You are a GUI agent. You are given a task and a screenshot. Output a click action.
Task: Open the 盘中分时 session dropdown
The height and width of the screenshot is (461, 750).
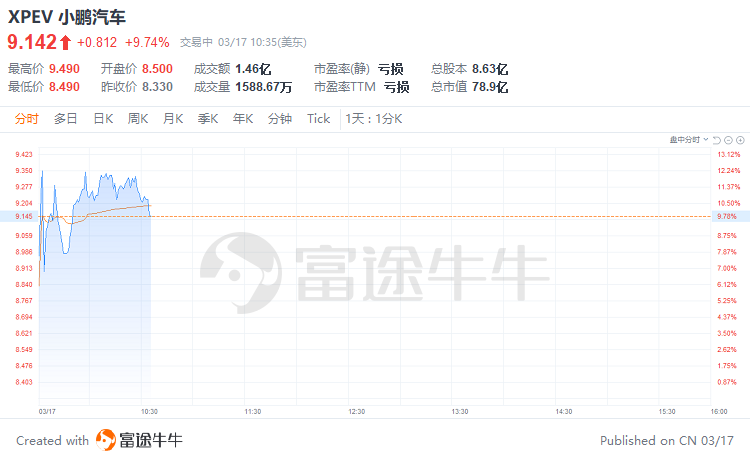coord(689,140)
